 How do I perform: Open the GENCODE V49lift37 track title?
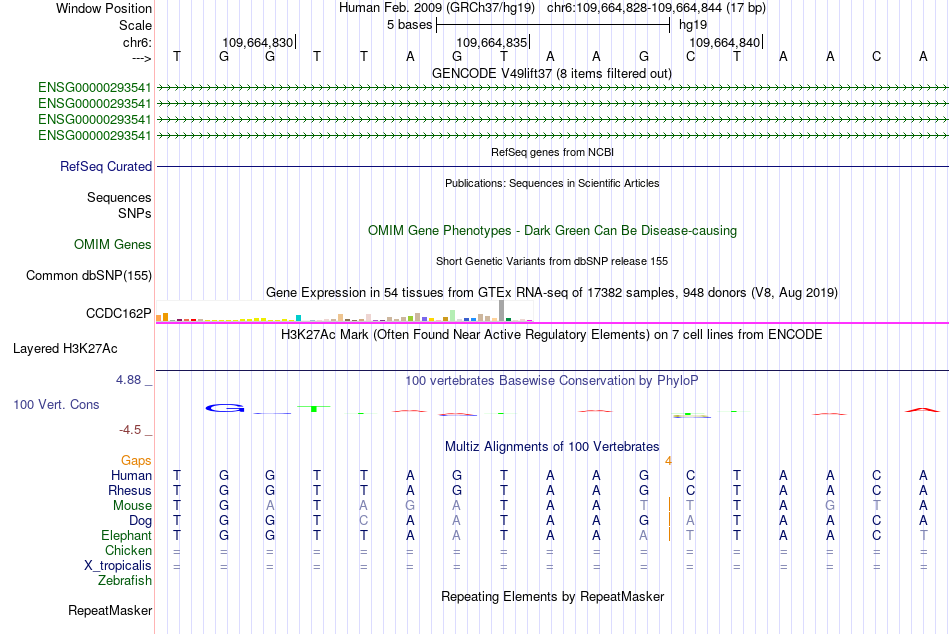point(551,73)
